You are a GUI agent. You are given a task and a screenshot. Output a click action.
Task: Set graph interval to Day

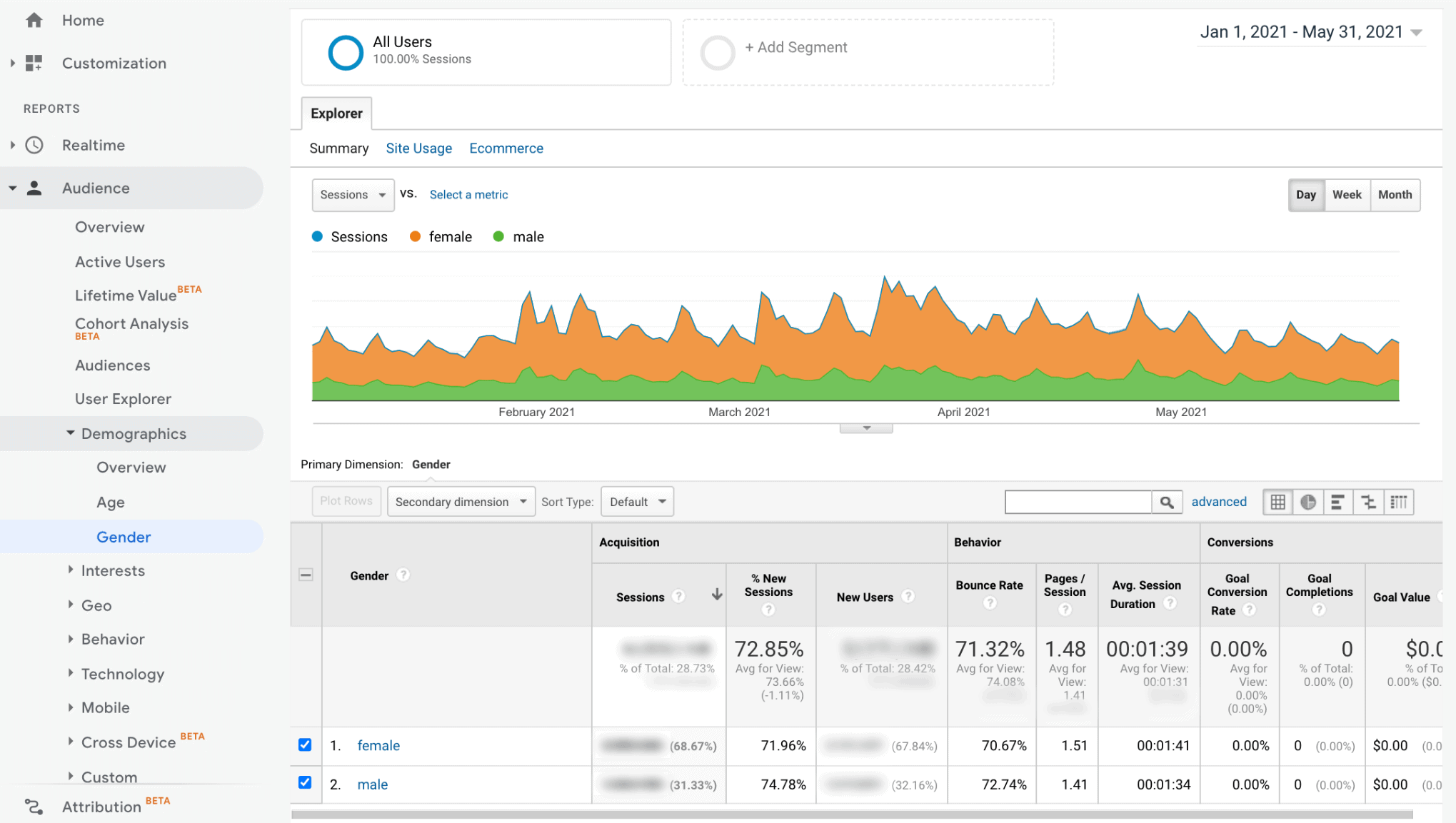pos(1306,195)
